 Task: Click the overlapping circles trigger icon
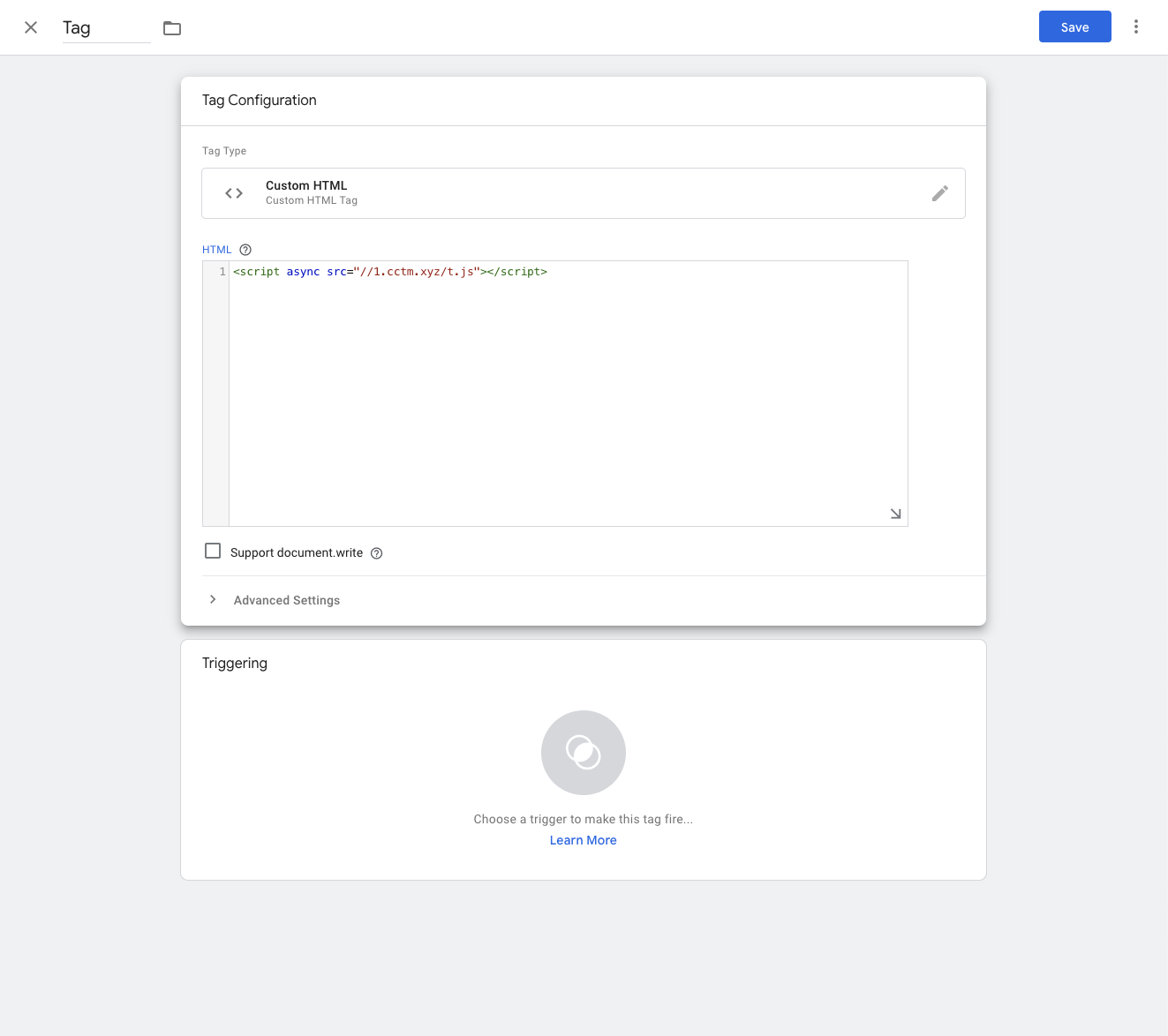tap(583, 753)
